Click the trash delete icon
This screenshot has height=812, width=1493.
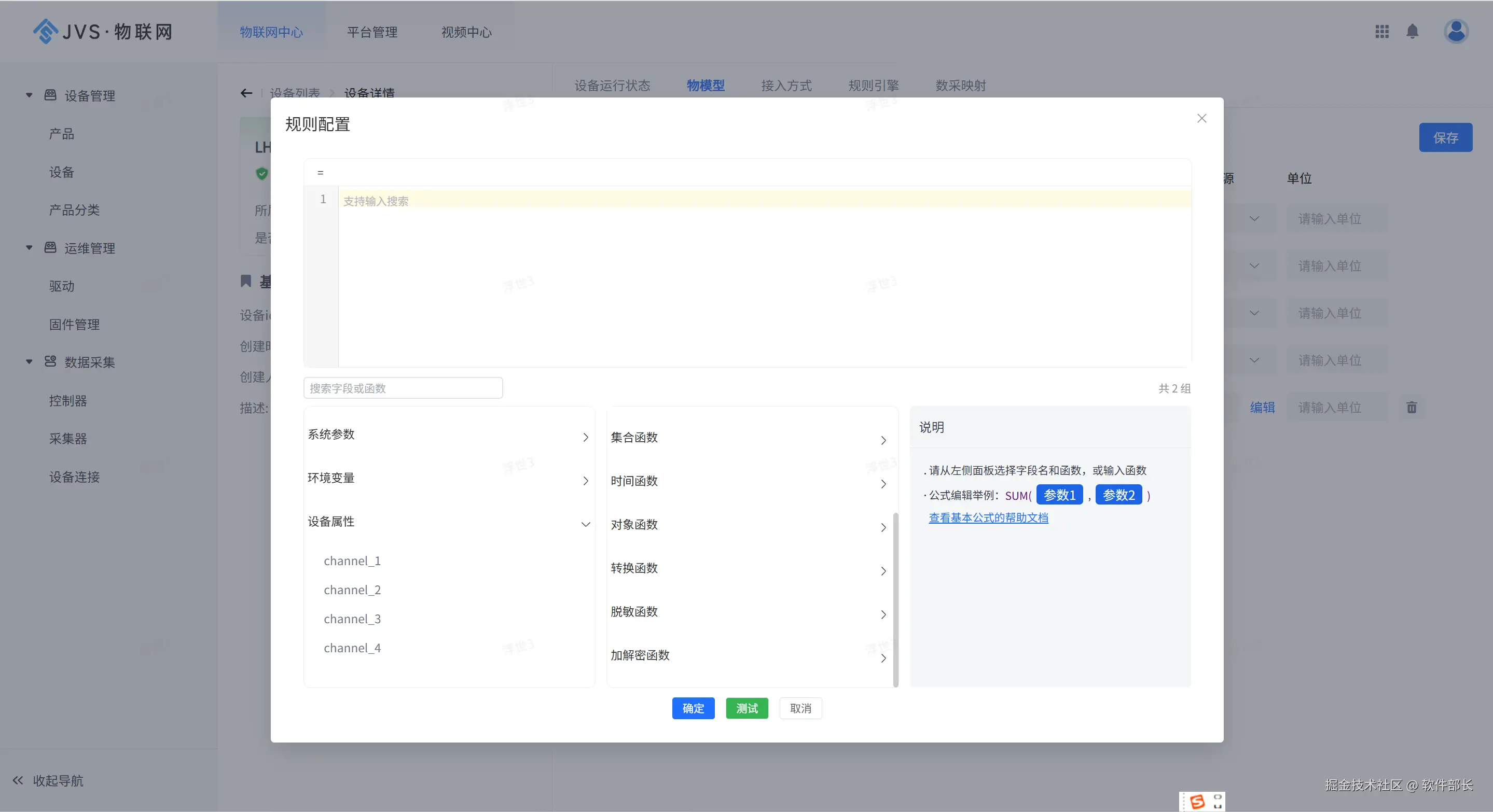pos(1411,408)
